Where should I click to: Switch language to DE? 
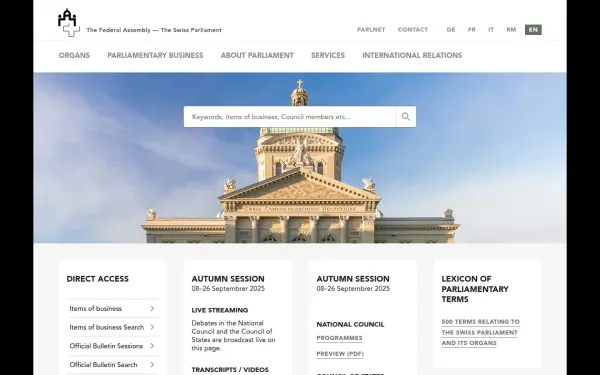tap(451, 30)
